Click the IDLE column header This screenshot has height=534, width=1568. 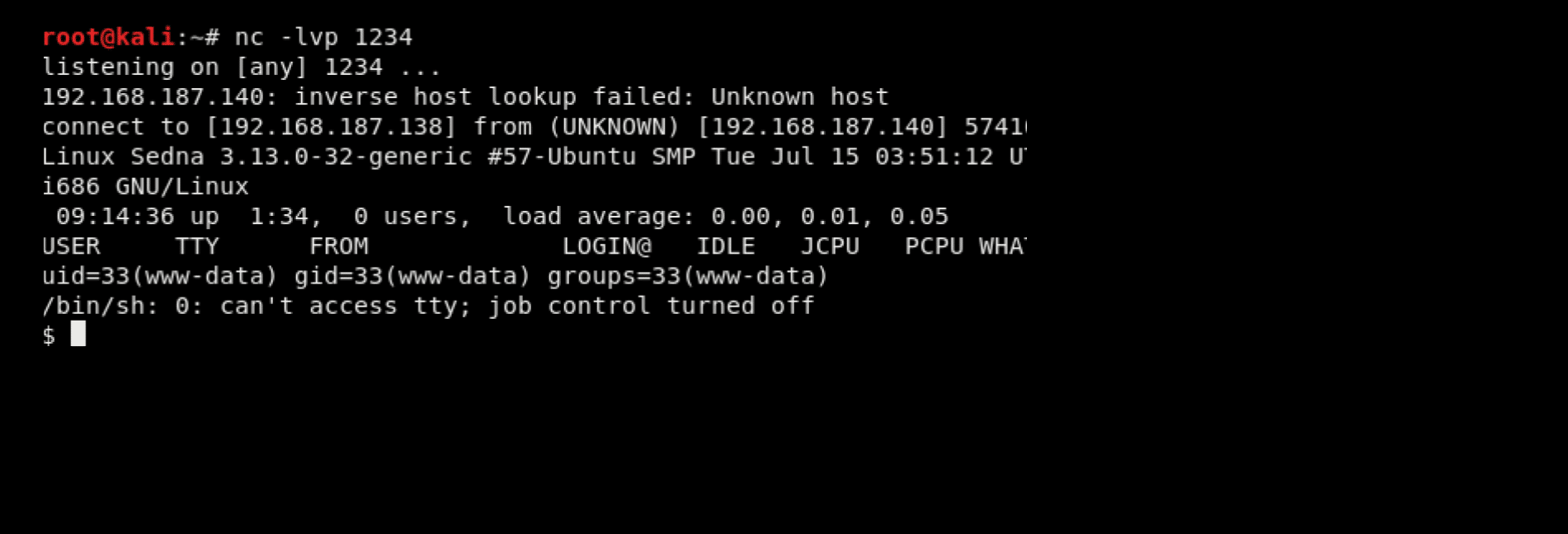click(x=725, y=246)
